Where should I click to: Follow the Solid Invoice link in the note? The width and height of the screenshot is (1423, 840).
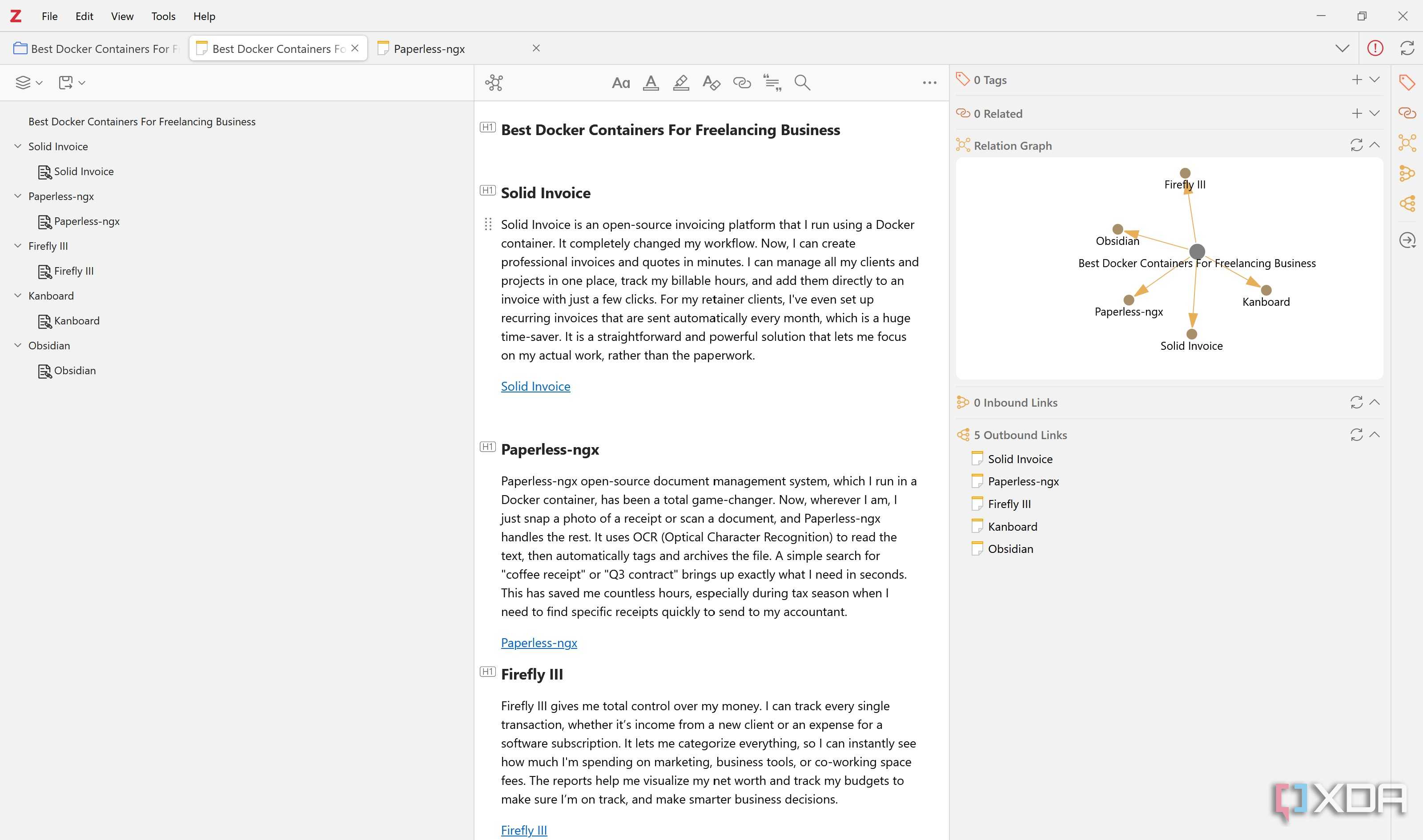535,386
